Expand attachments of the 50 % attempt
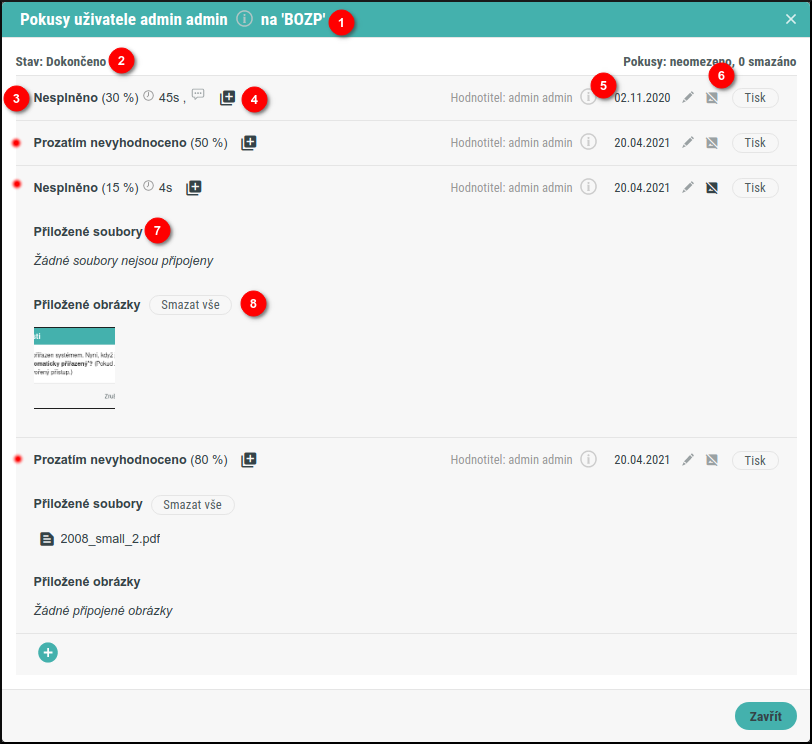 click(x=249, y=143)
